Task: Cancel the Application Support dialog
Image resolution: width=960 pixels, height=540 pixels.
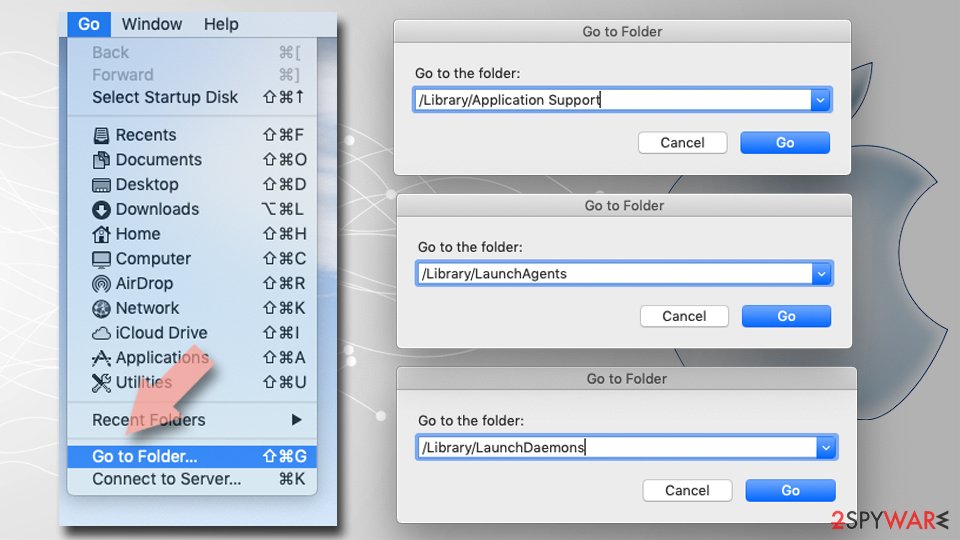Action: click(683, 143)
